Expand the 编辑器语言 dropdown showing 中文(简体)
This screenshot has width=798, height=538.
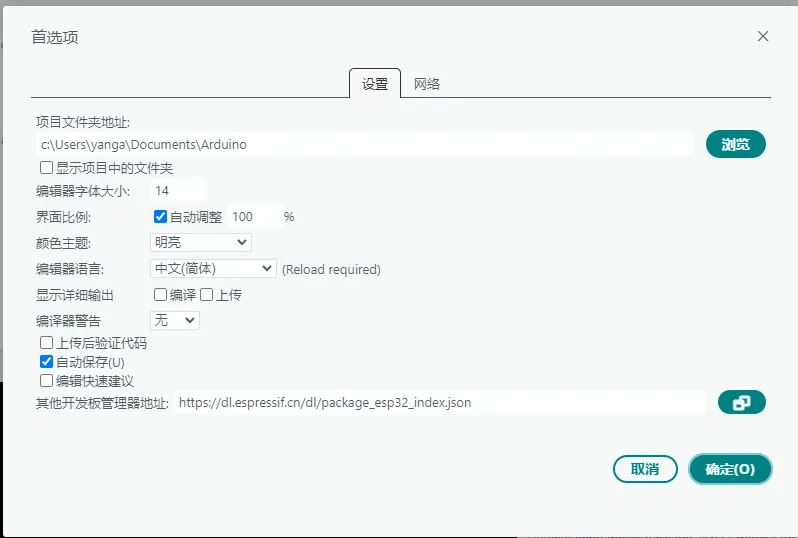(212, 268)
